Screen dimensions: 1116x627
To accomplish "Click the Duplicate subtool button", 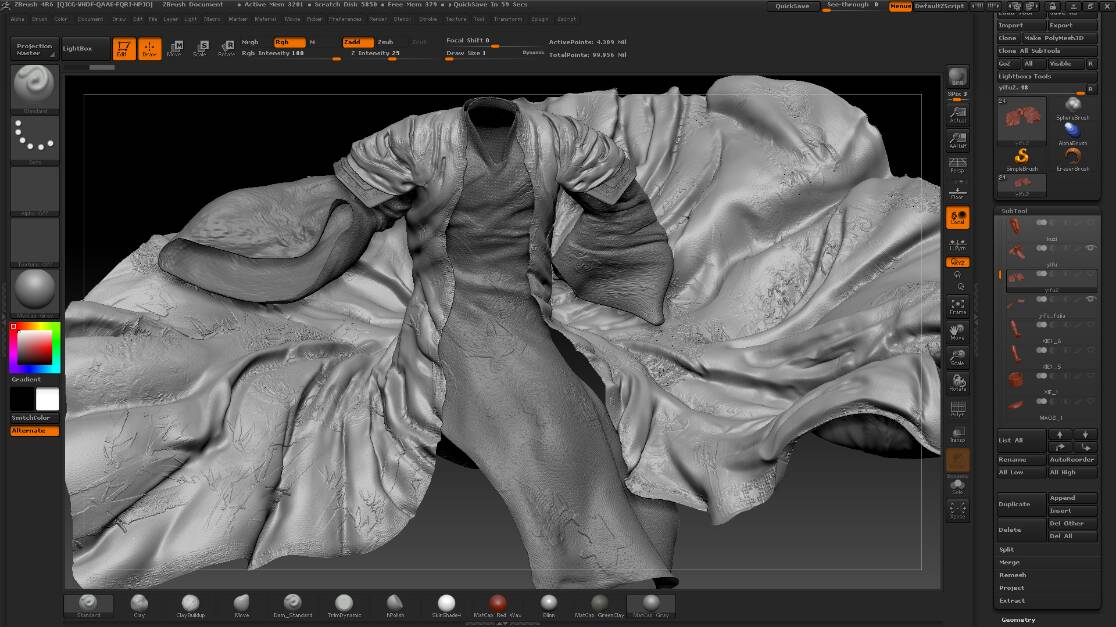I will point(1020,504).
